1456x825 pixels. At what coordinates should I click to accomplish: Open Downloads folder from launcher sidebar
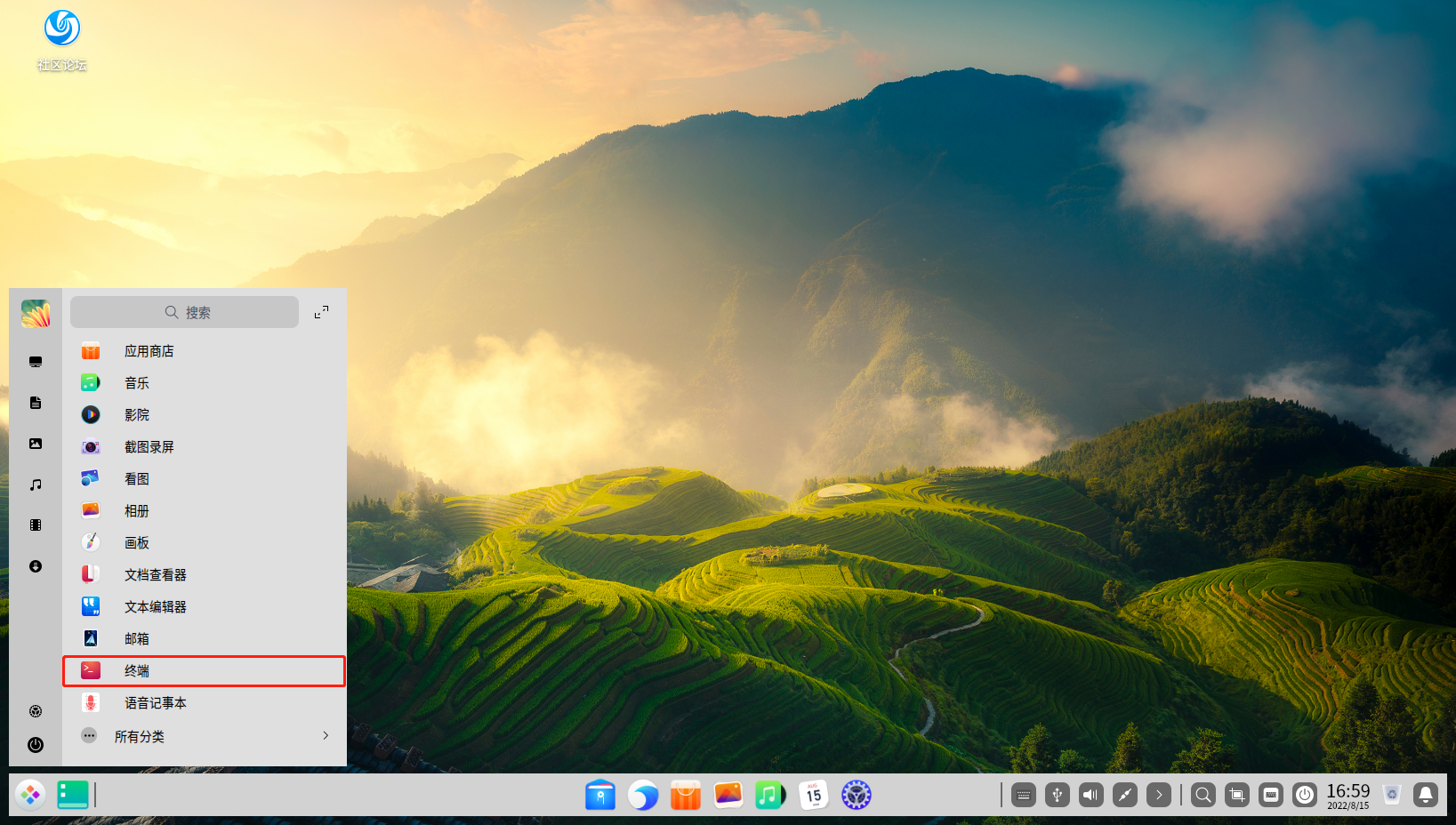[36, 566]
